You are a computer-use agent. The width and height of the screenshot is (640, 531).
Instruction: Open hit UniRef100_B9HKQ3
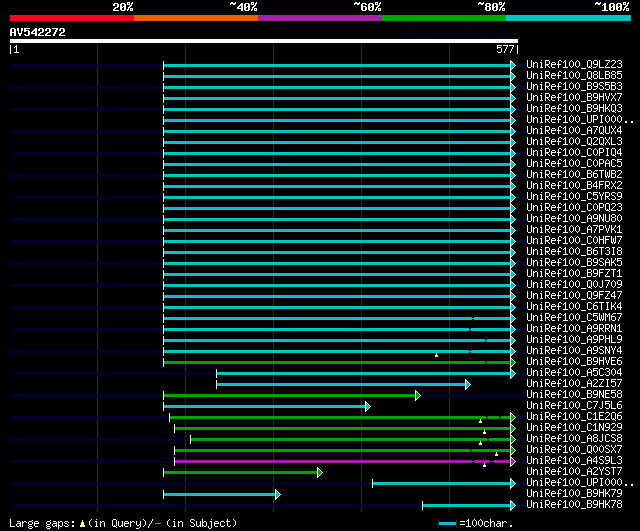574,109
